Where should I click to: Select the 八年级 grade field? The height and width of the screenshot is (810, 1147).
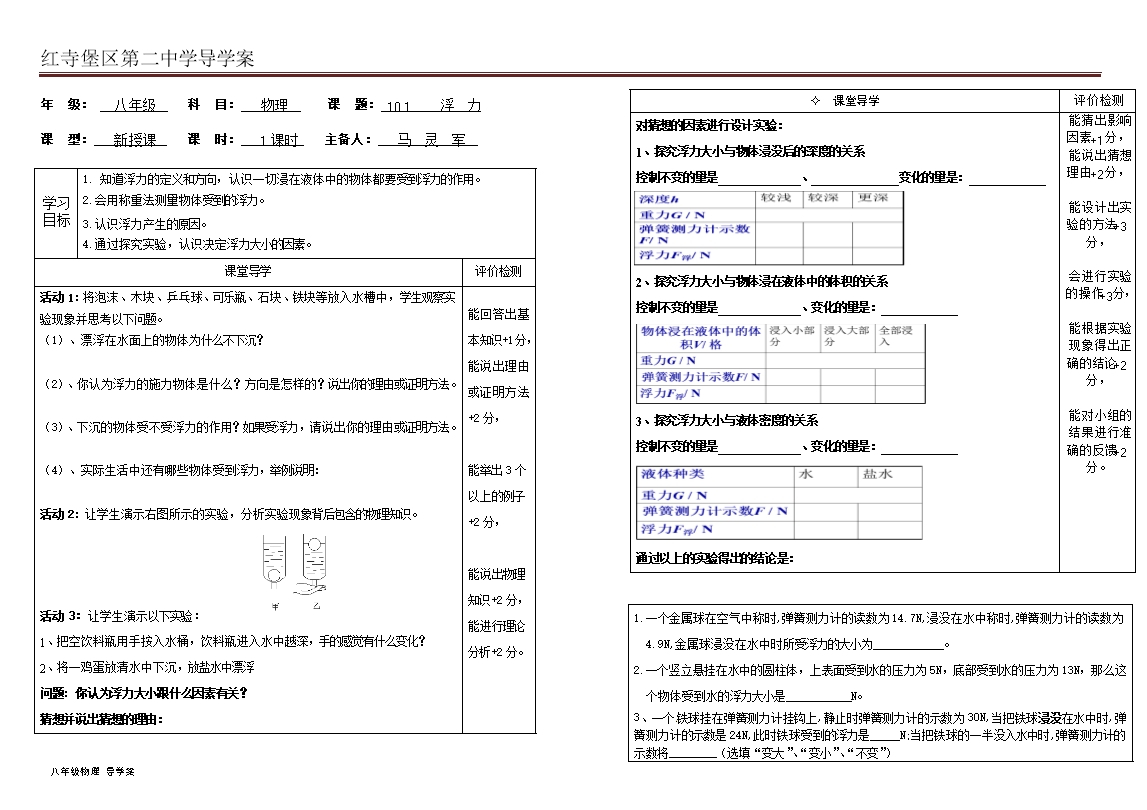click(134, 105)
